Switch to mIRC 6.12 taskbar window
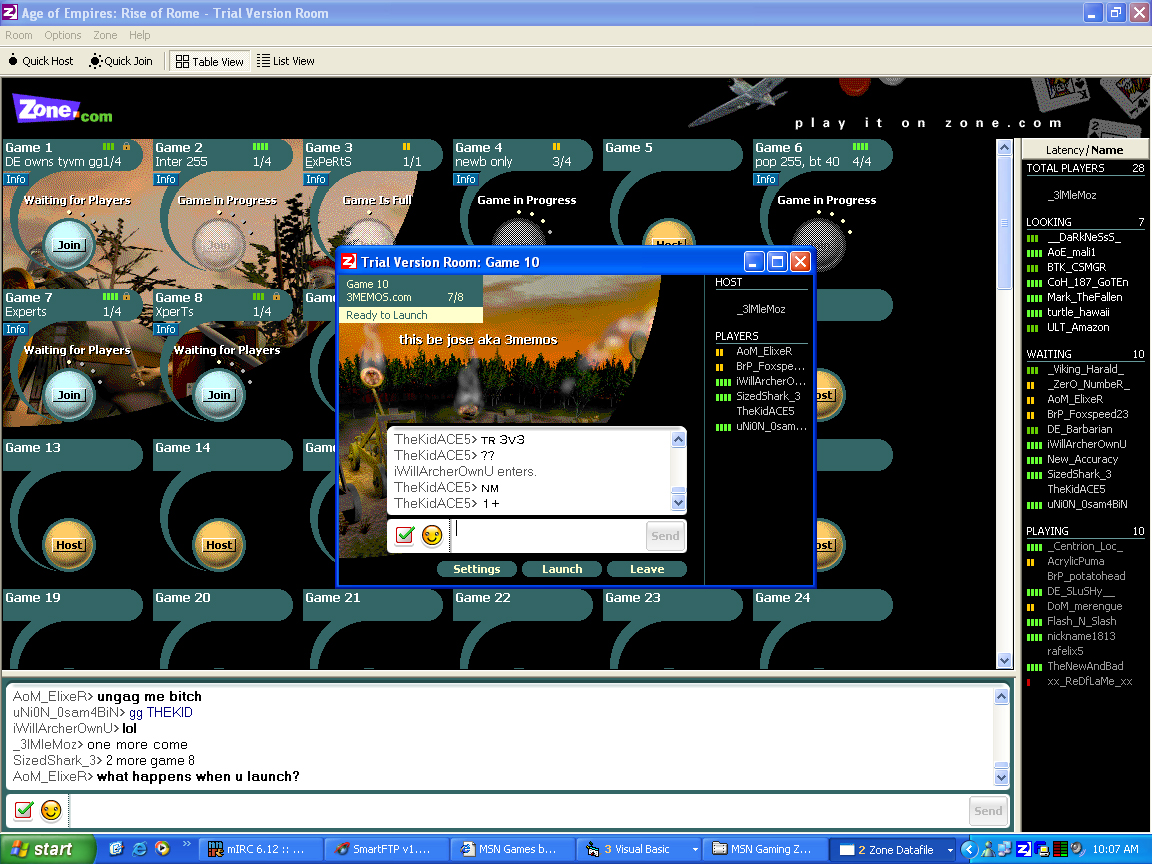The width and height of the screenshot is (1152, 864). coord(260,849)
